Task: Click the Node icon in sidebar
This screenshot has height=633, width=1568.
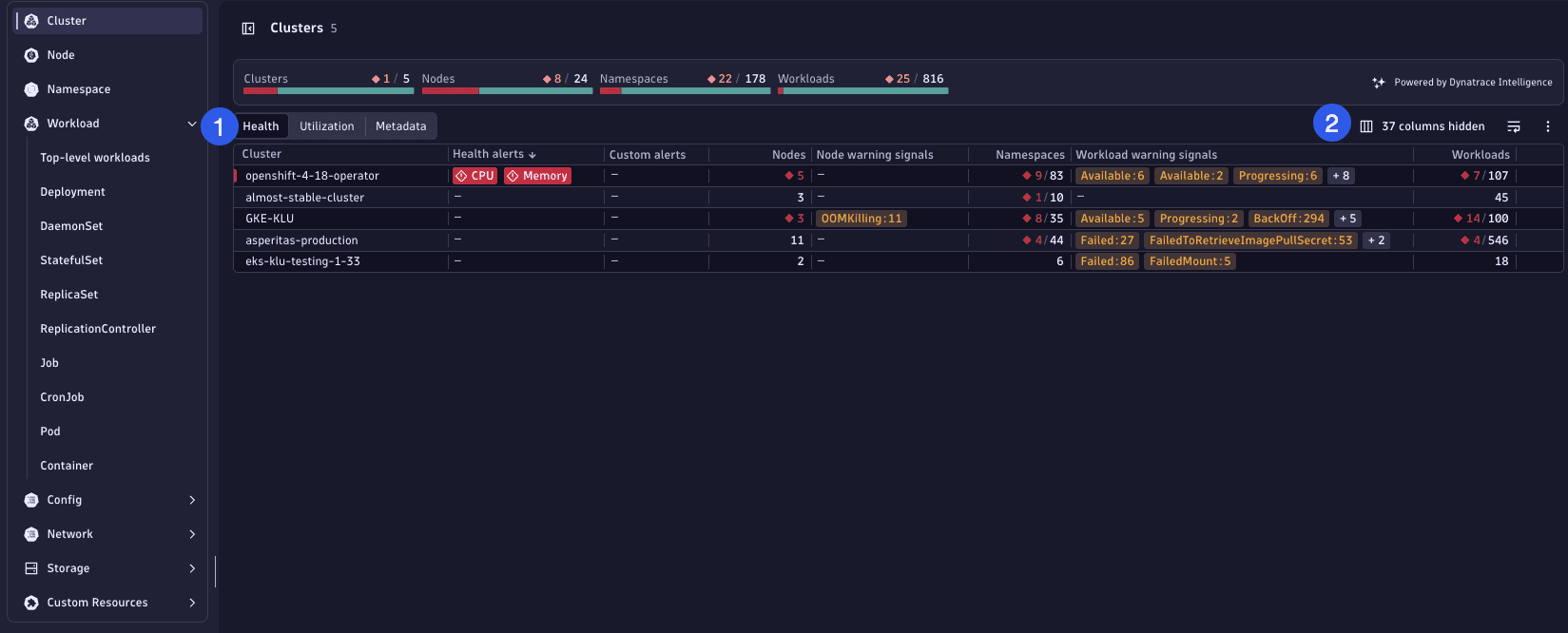Action: tap(31, 55)
